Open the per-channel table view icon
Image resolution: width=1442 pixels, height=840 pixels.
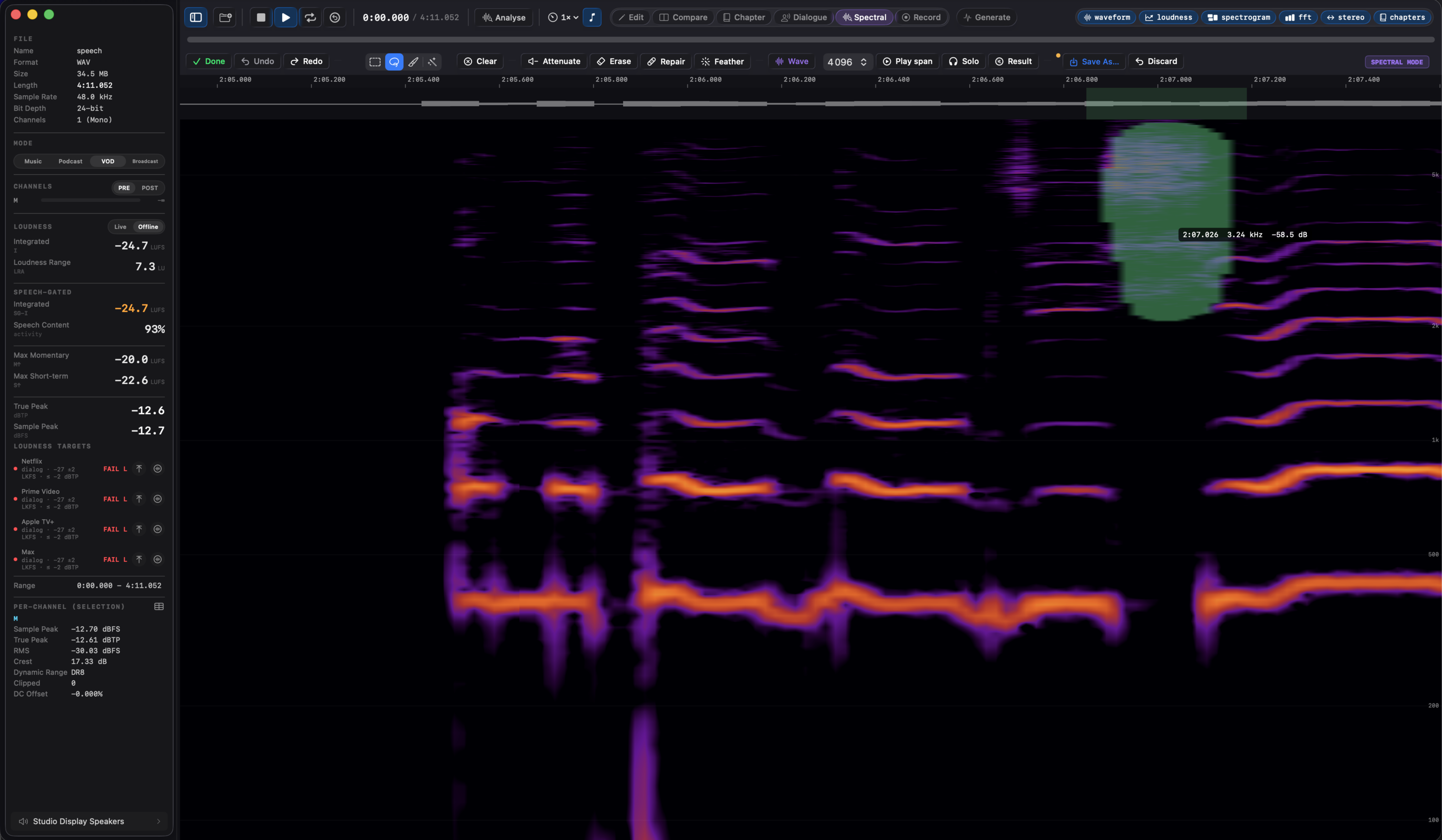[159, 607]
